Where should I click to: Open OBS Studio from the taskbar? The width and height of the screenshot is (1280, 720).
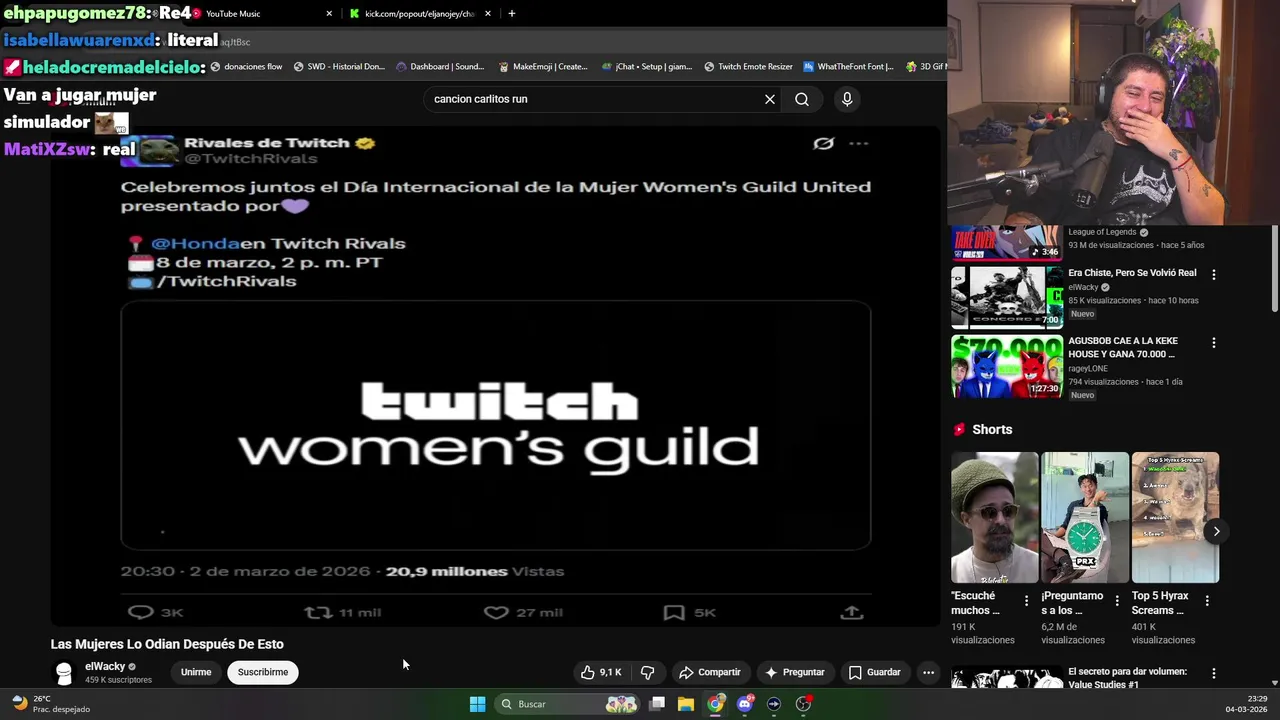tap(803, 704)
